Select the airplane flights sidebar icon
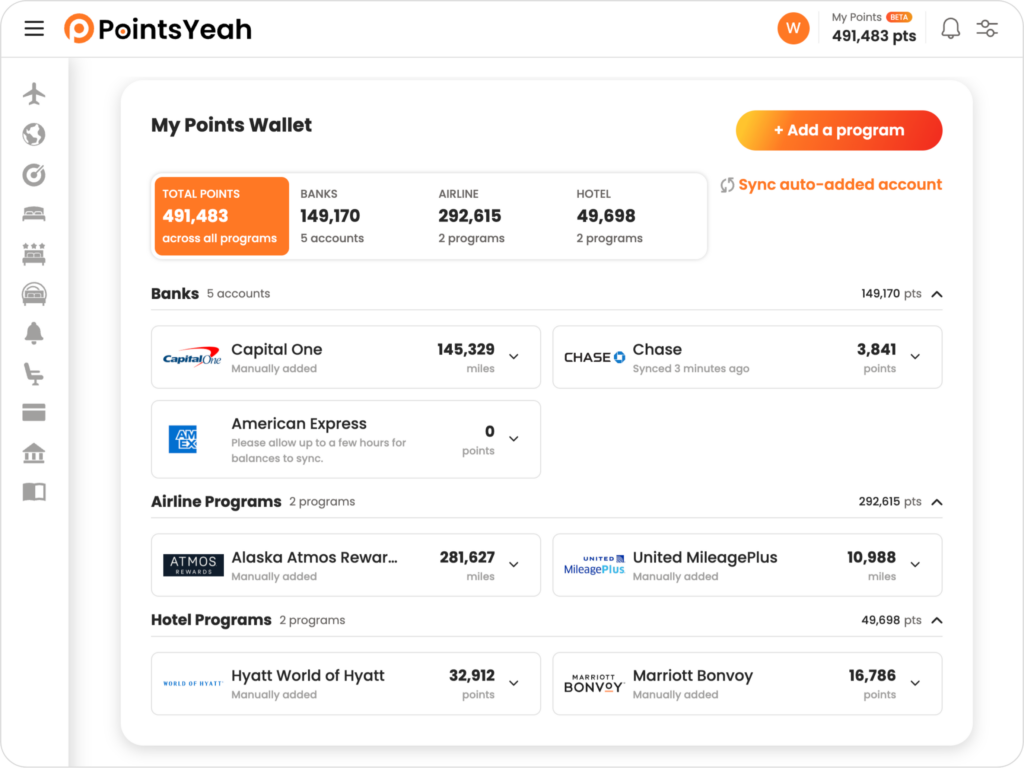 point(34,93)
